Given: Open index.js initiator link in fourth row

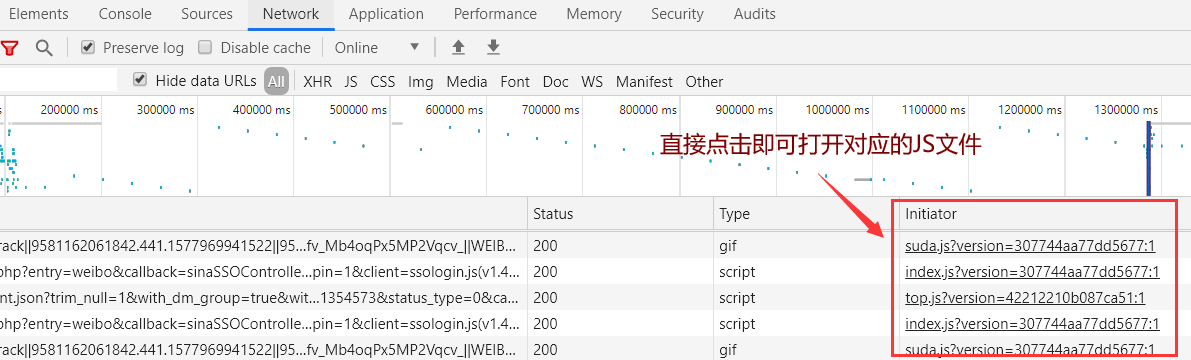Looking at the screenshot, I should [x=1032, y=324].
